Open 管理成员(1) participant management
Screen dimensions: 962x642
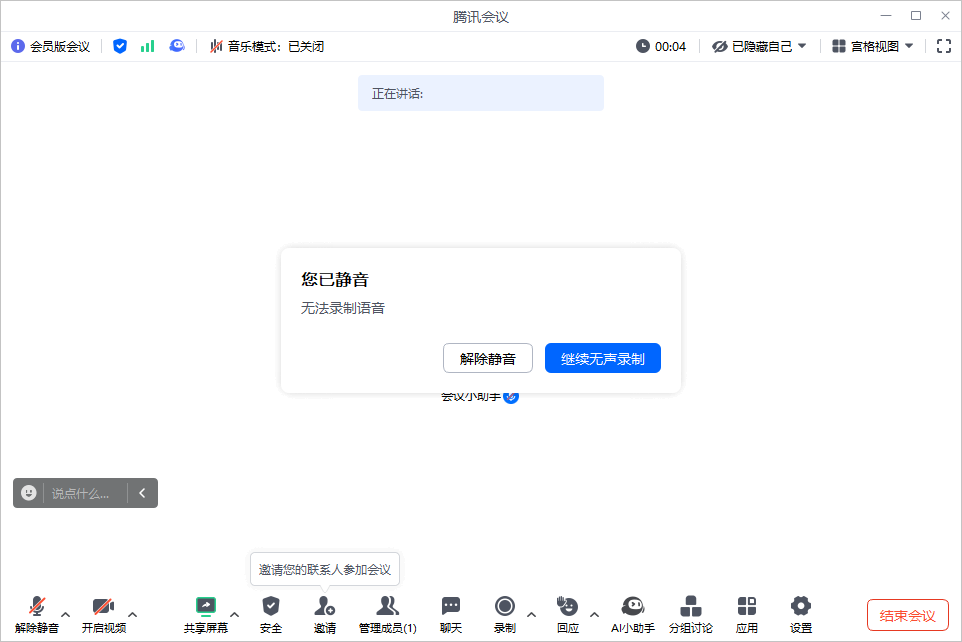[x=388, y=614]
